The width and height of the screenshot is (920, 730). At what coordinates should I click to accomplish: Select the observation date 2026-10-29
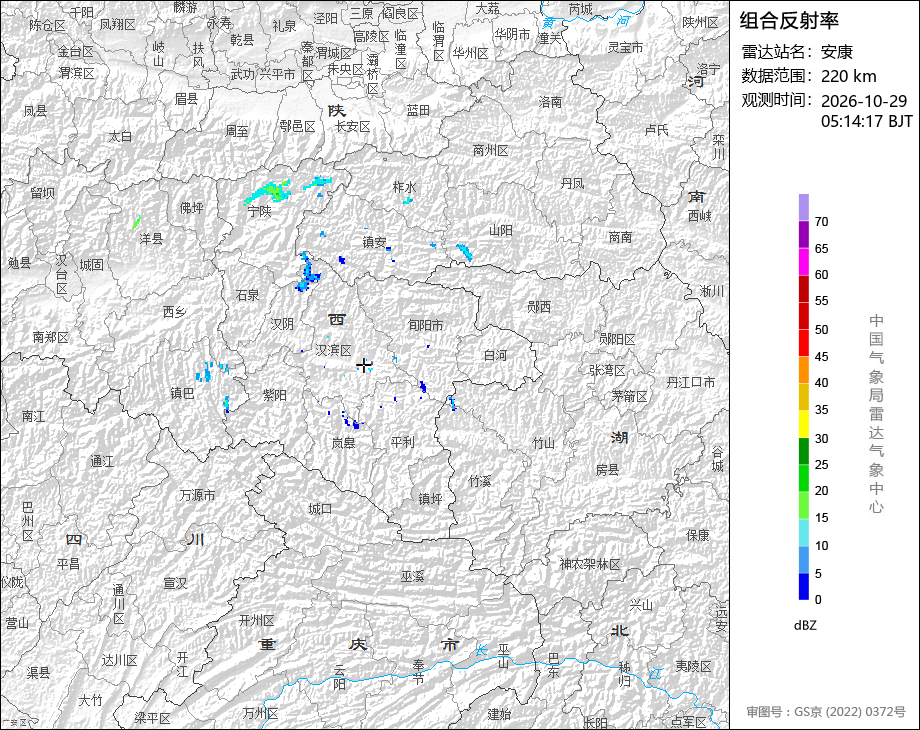[x=864, y=101]
